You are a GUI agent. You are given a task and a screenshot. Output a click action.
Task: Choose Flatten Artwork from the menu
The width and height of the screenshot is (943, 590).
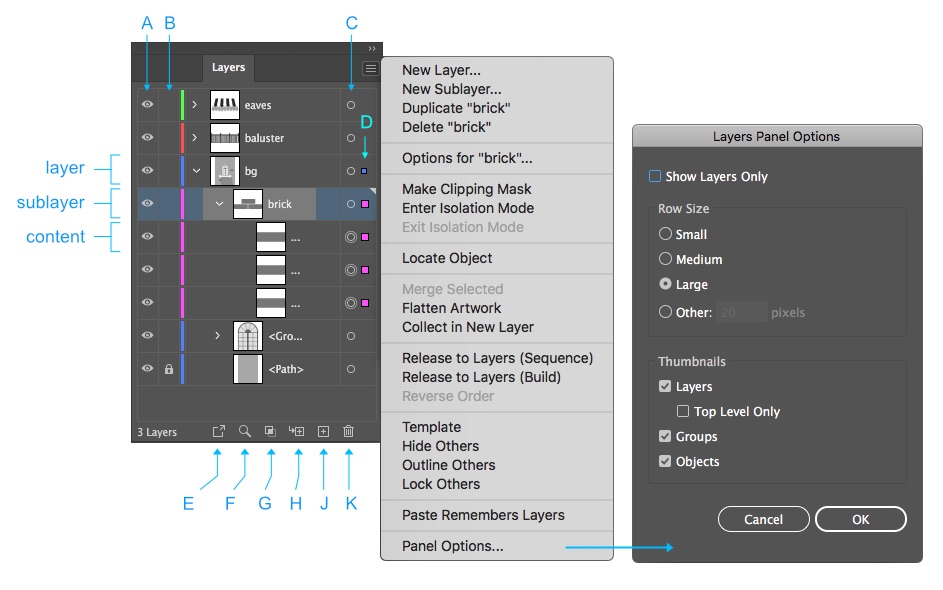pyautogui.click(x=451, y=308)
